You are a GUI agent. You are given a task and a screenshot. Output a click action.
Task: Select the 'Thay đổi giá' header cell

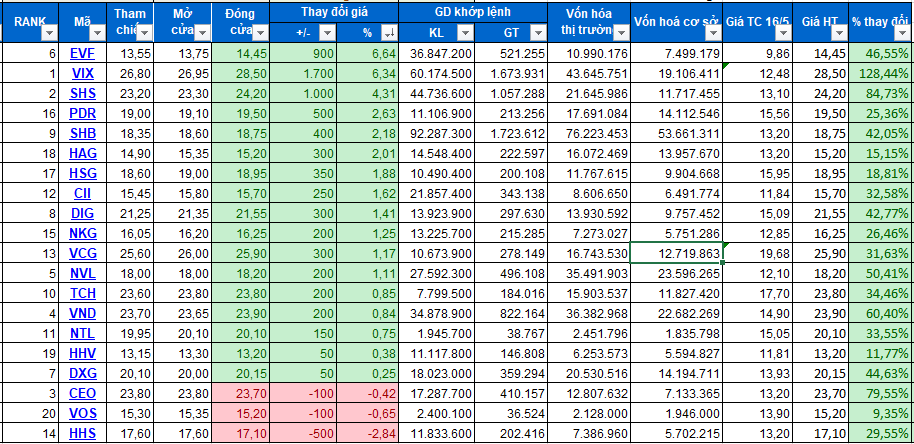[x=335, y=12]
